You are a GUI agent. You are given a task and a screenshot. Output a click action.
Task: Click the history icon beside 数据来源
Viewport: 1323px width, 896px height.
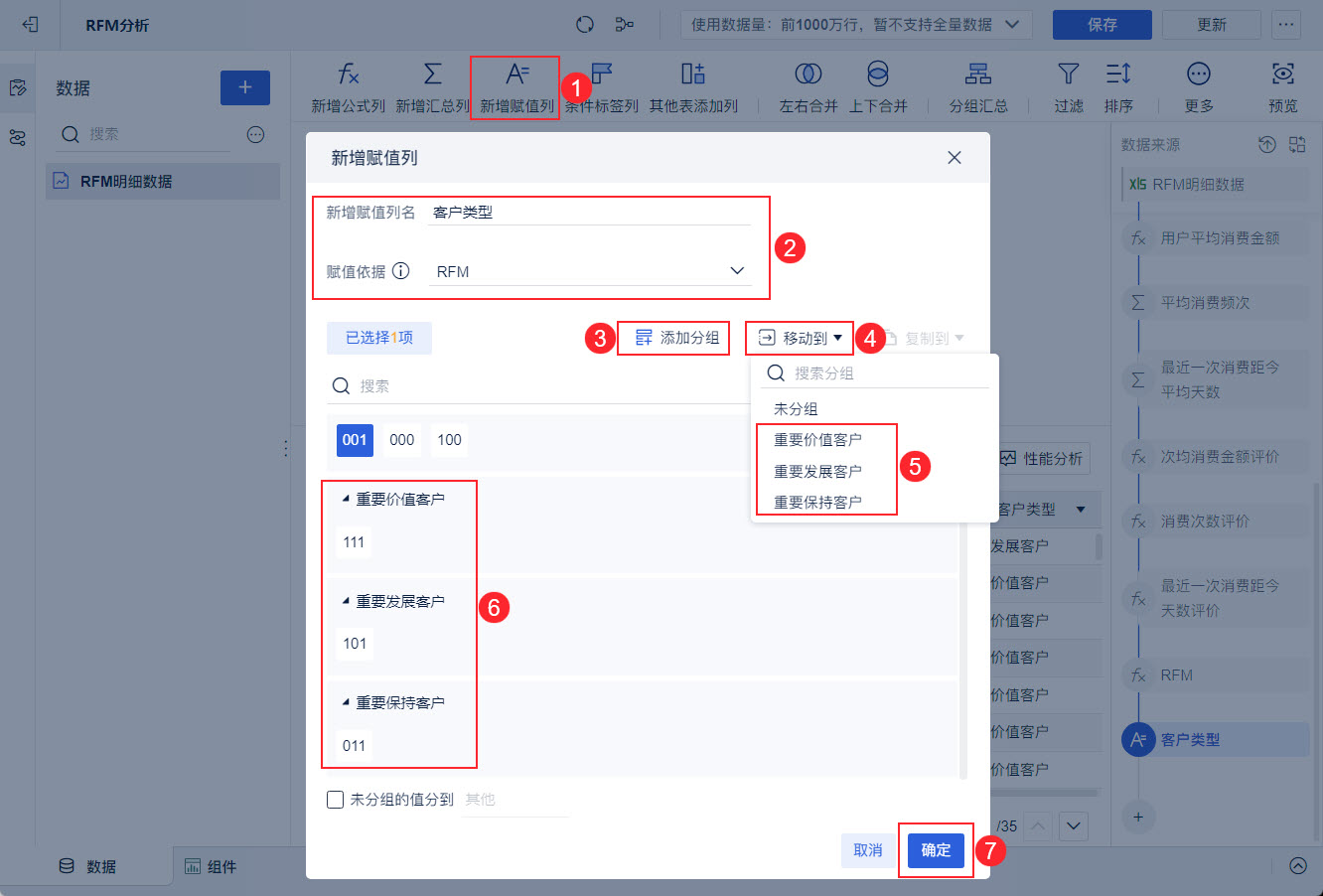[x=1266, y=145]
